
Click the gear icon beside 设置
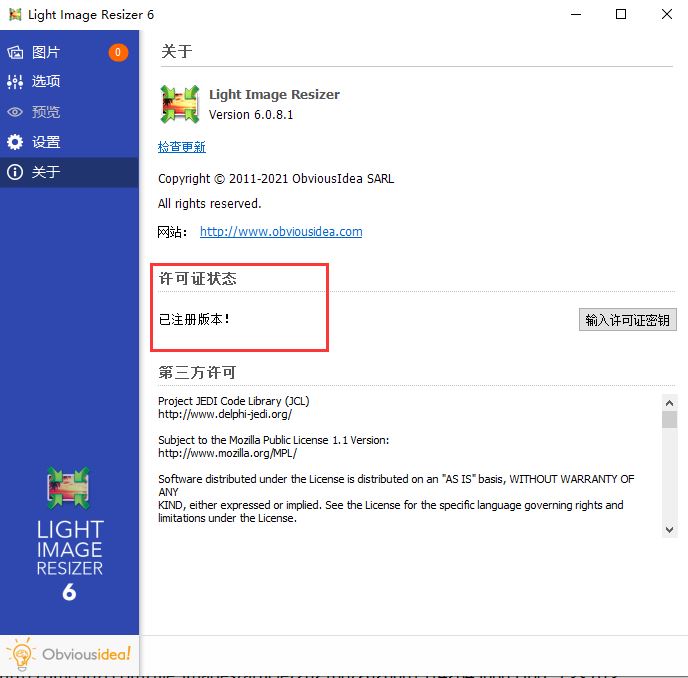[x=15, y=142]
